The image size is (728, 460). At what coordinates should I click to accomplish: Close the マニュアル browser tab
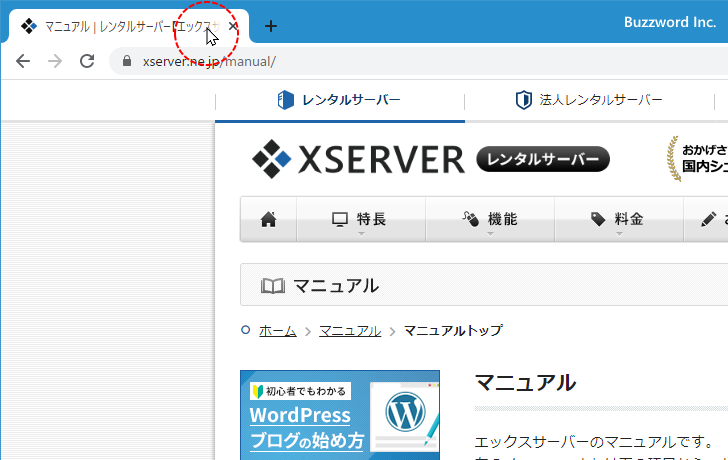point(233,26)
